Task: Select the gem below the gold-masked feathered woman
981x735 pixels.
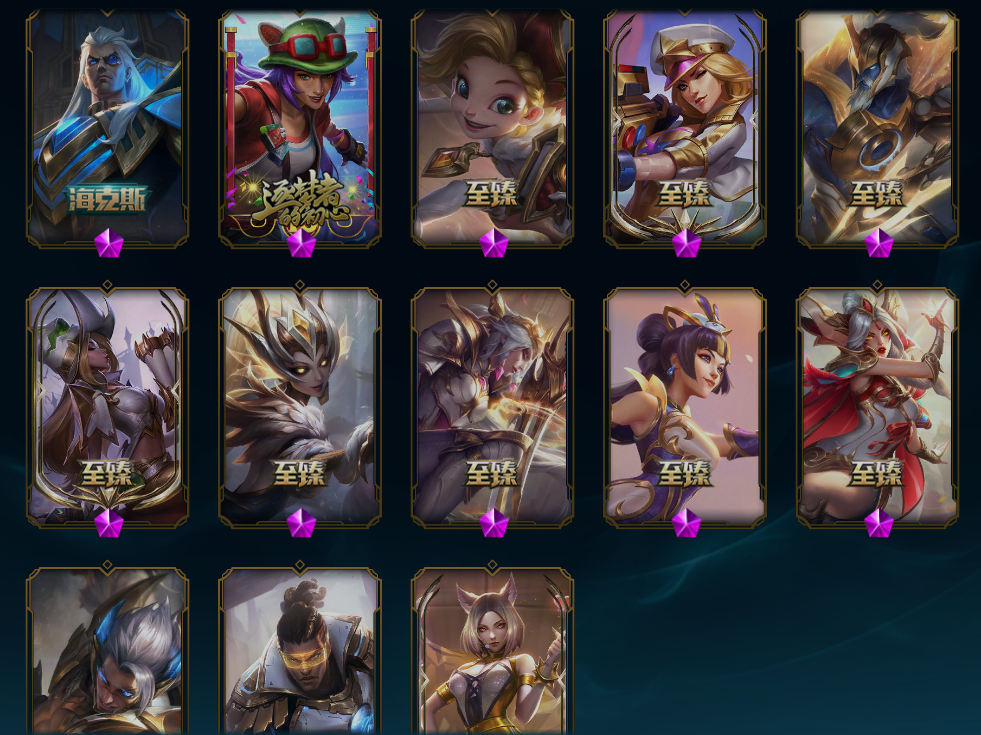Action: pos(301,523)
